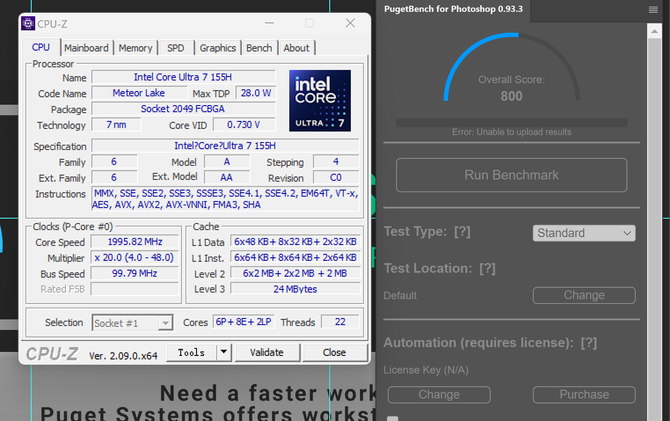Click the Error: Unable to upload results message
The image size is (670, 421).
(x=511, y=132)
